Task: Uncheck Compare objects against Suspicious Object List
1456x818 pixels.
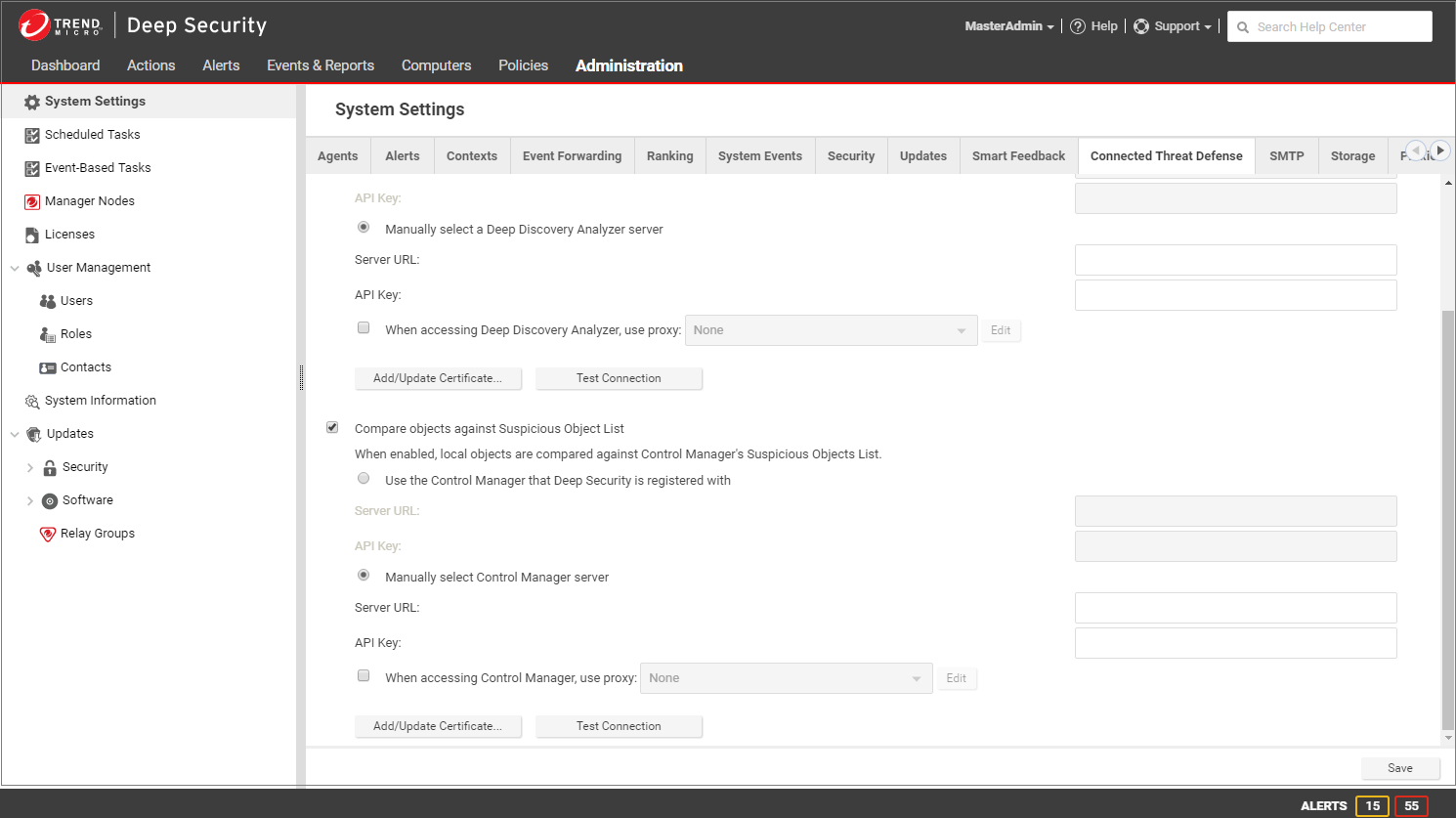Action: click(x=332, y=428)
